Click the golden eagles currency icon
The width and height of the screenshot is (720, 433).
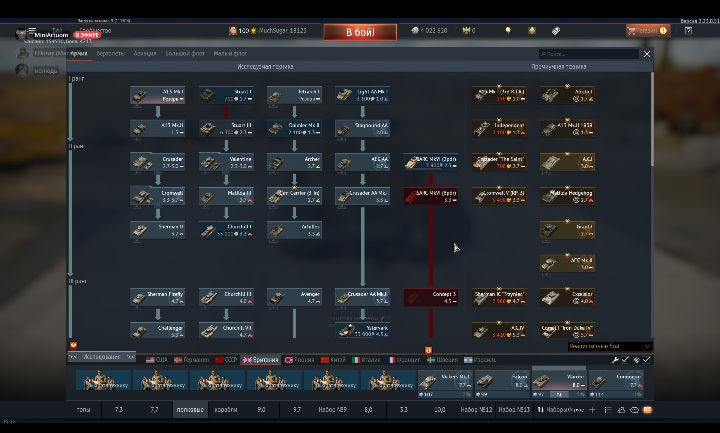pyautogui.click(x=467, y=31)
